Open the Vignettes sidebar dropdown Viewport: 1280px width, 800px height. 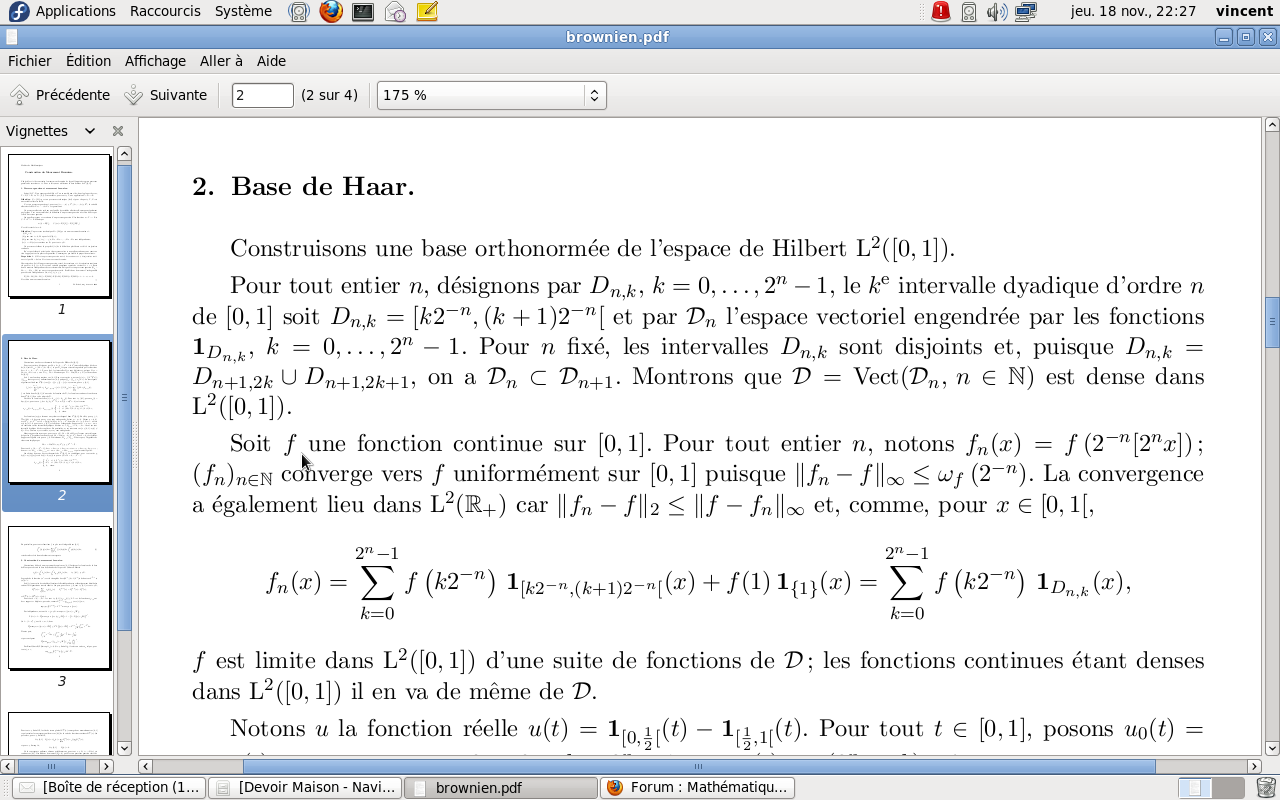[x=90, y=131]
